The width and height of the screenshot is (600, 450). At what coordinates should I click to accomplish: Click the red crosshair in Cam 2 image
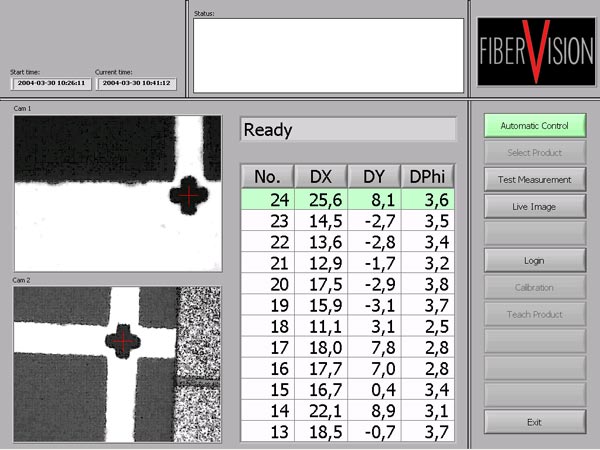(x=122, y=341)
